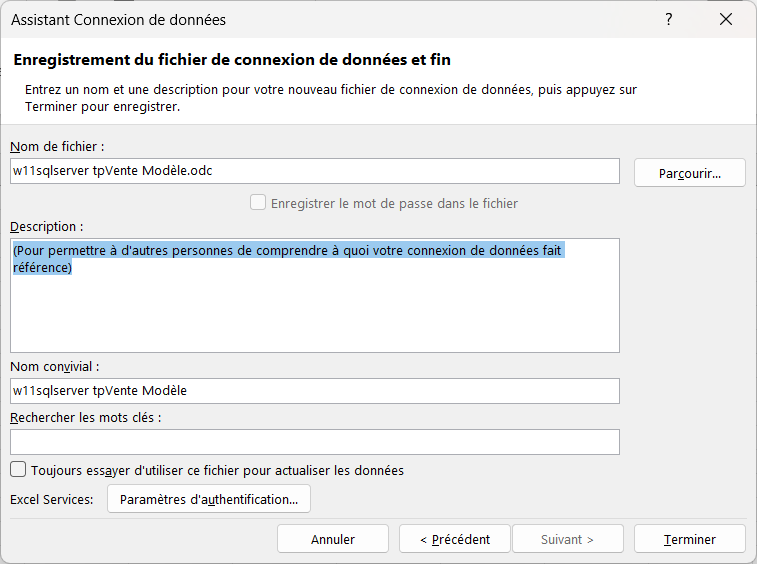Screen dimensions: 757x564
Task: Enable always use this file to refresh data
Action: pyautogui.click(x=18, y=469)
